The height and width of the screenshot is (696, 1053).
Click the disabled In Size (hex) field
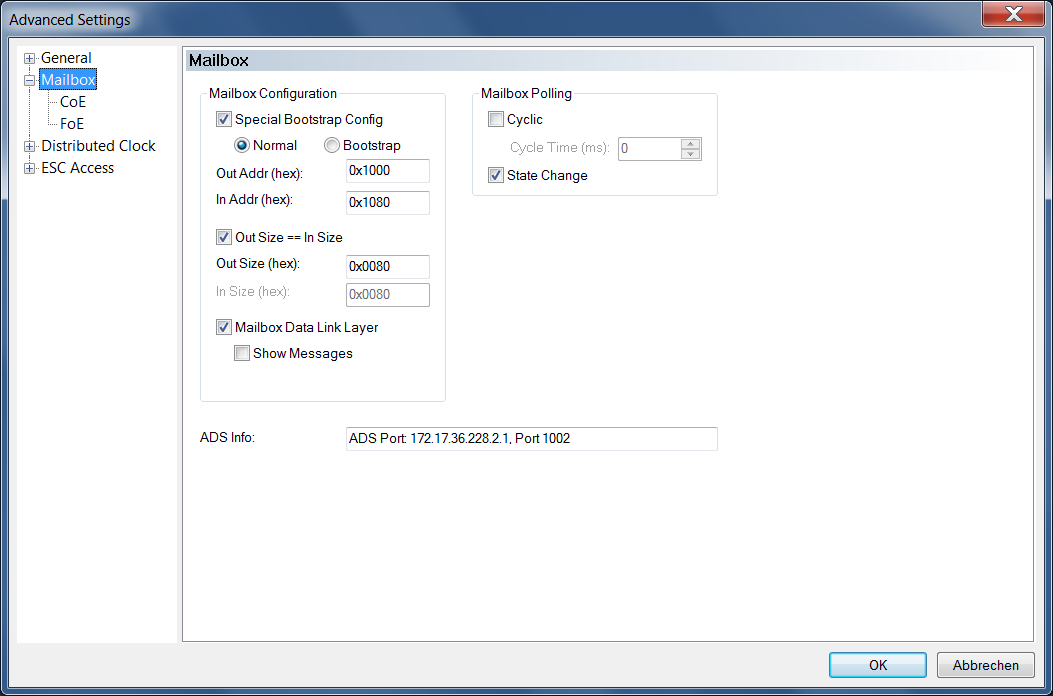coord(387,295)
